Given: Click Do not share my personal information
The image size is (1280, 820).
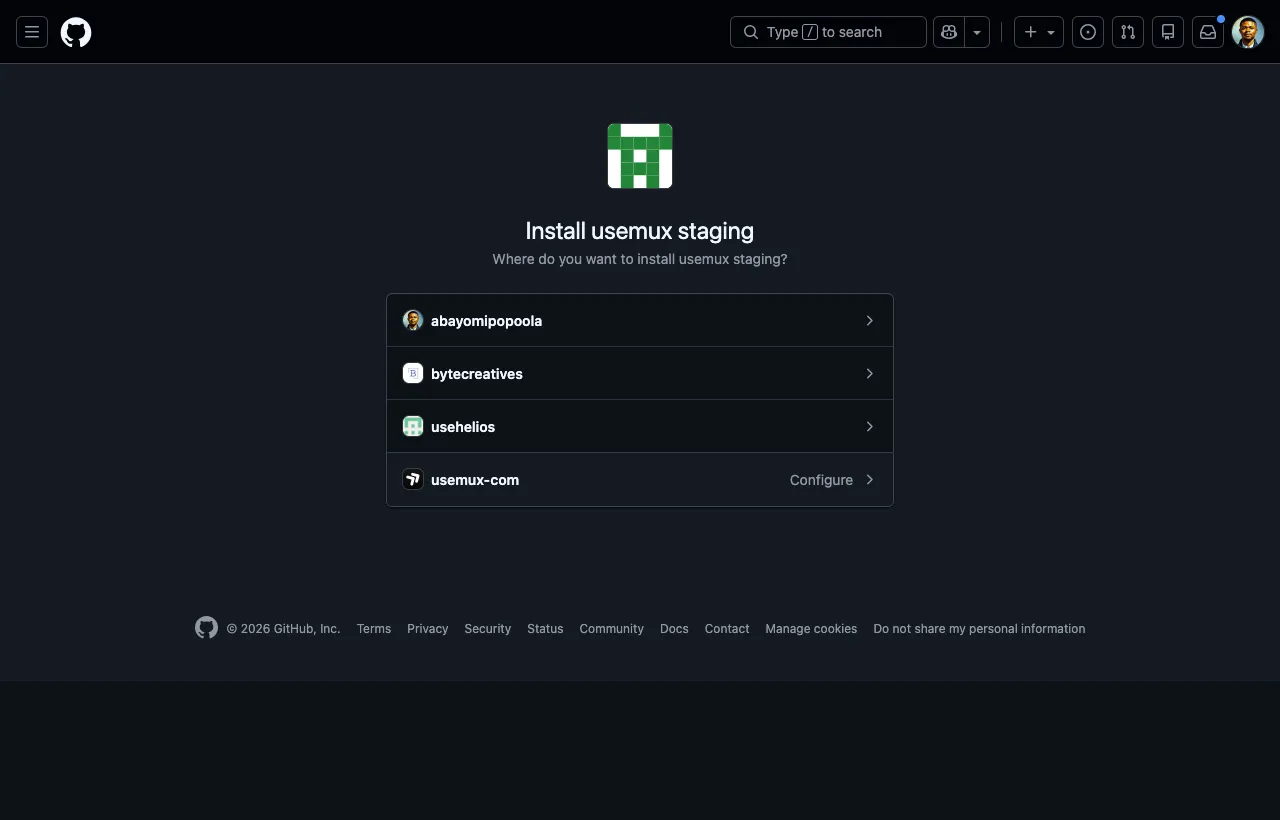Looking at the screenshot, I should (979, 629).
